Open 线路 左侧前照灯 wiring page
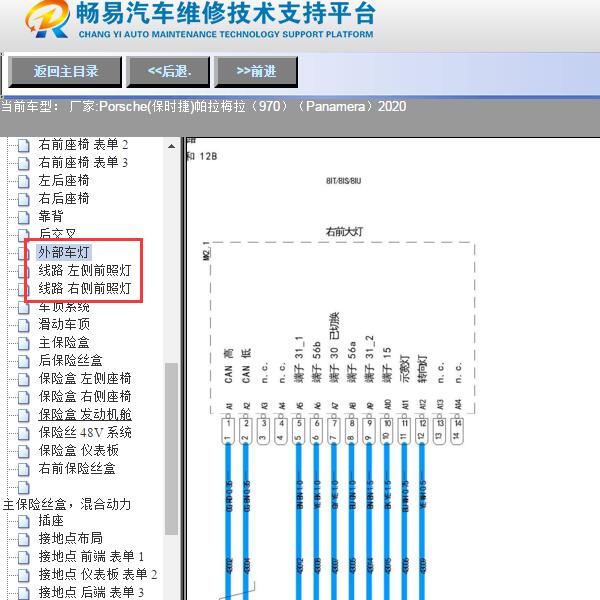 (x=85, y=271)
